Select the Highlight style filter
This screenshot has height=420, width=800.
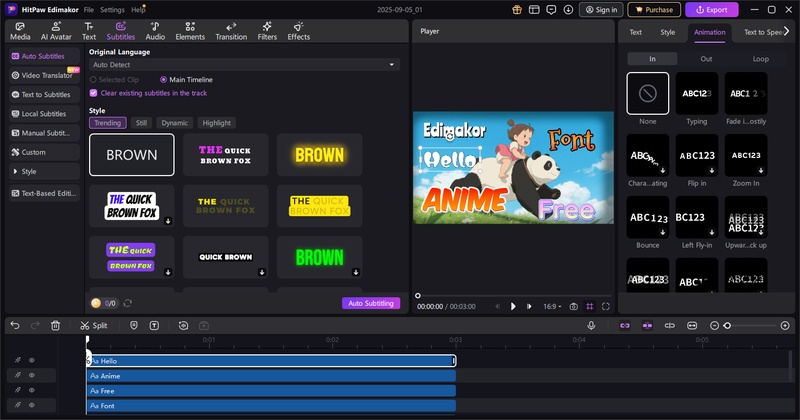pos(216,123)
